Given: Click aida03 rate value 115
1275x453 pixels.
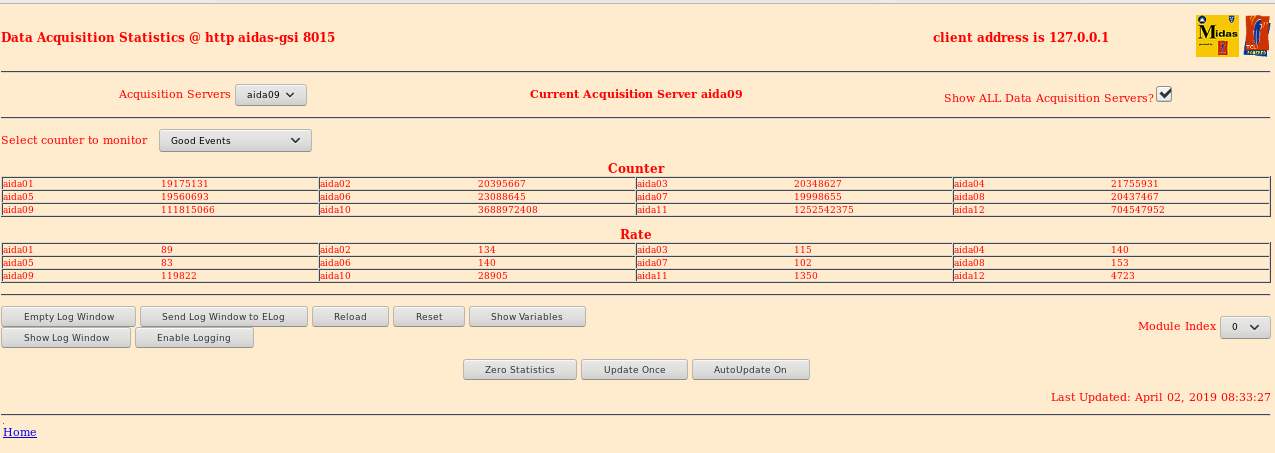Looking at the screenshot, I should [803, 250].
